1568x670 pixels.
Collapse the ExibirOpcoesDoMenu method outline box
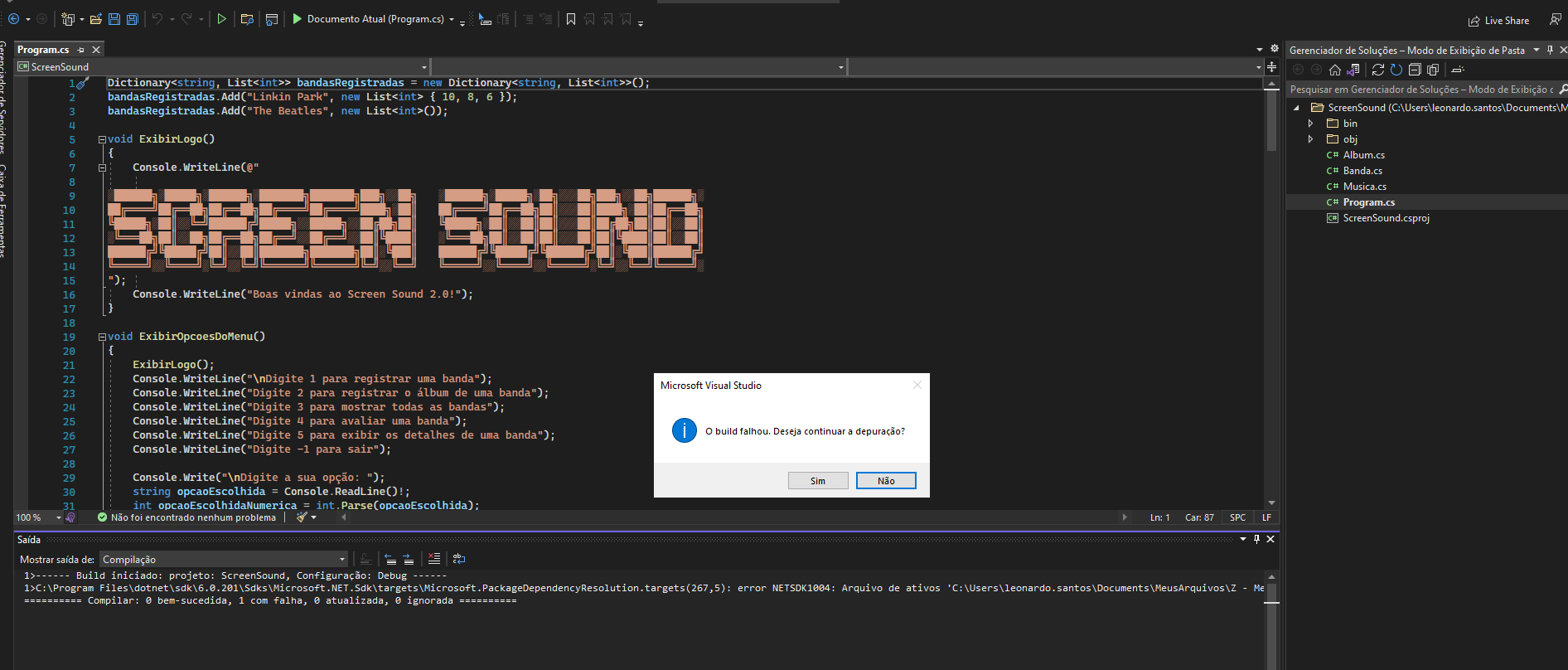tap(102, 337)
